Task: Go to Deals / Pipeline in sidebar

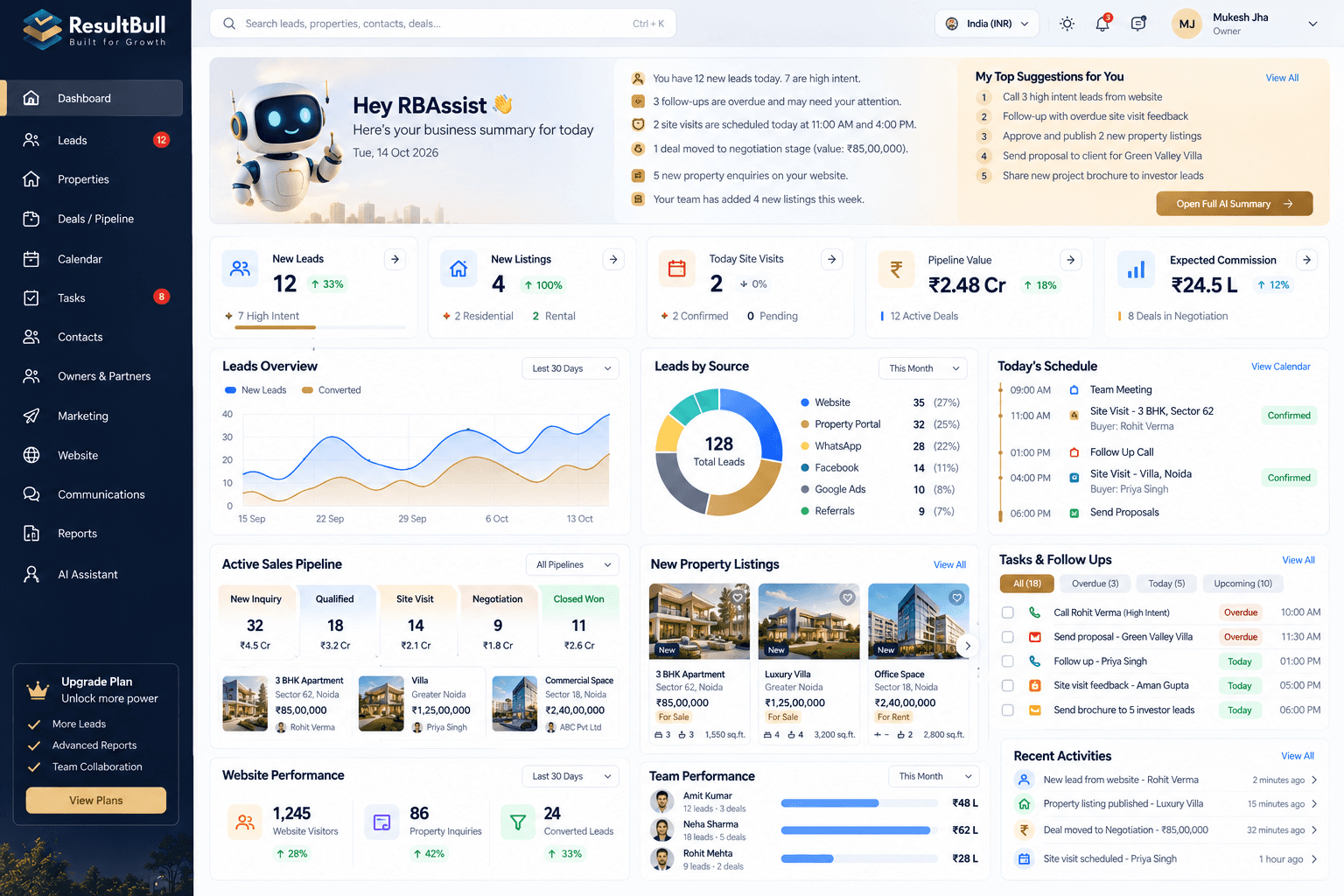Action: (x=95, y=219)
